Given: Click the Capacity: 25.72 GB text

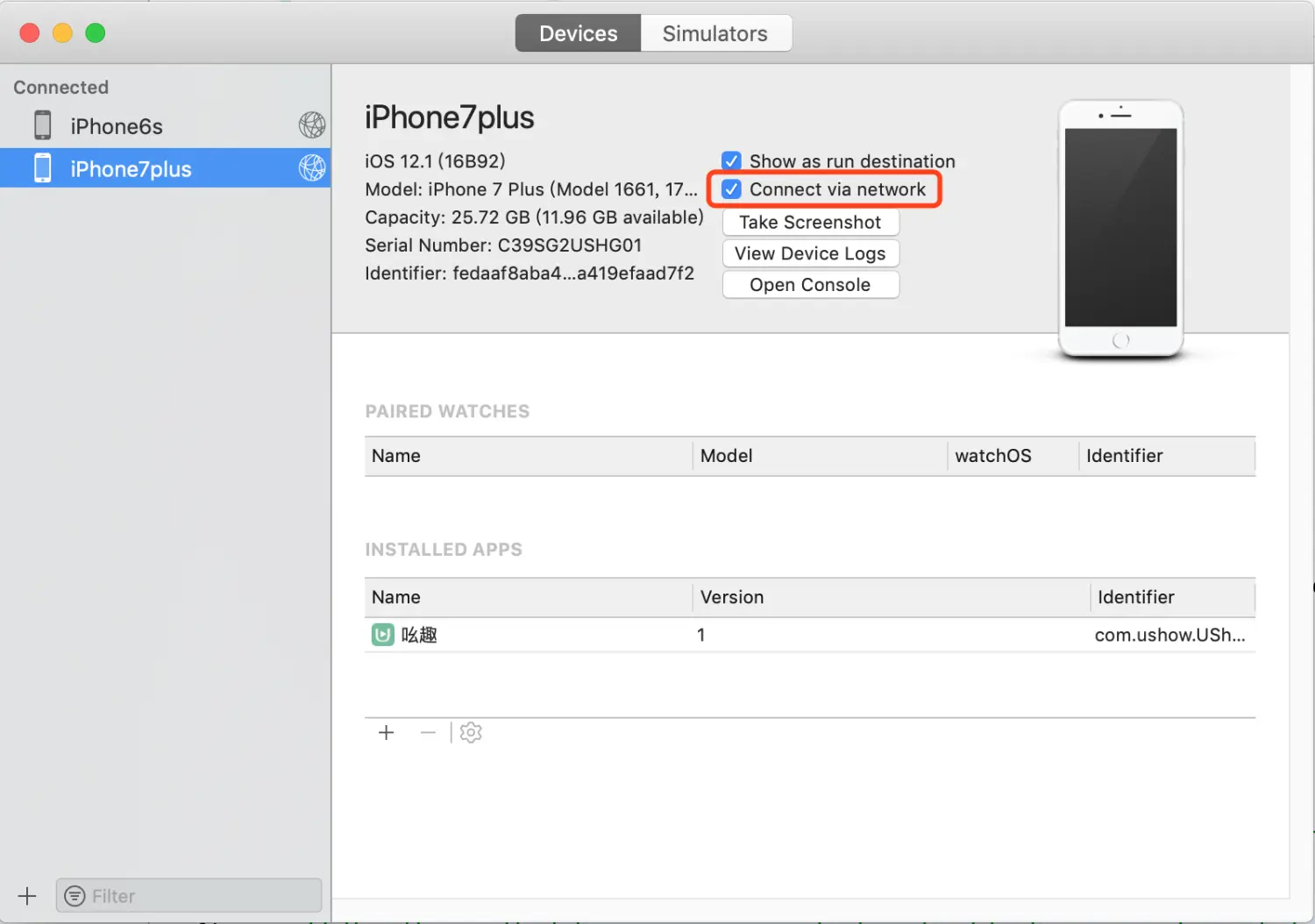Looking at the screenshot, I should pyautogui.click(x=534, y=217).
